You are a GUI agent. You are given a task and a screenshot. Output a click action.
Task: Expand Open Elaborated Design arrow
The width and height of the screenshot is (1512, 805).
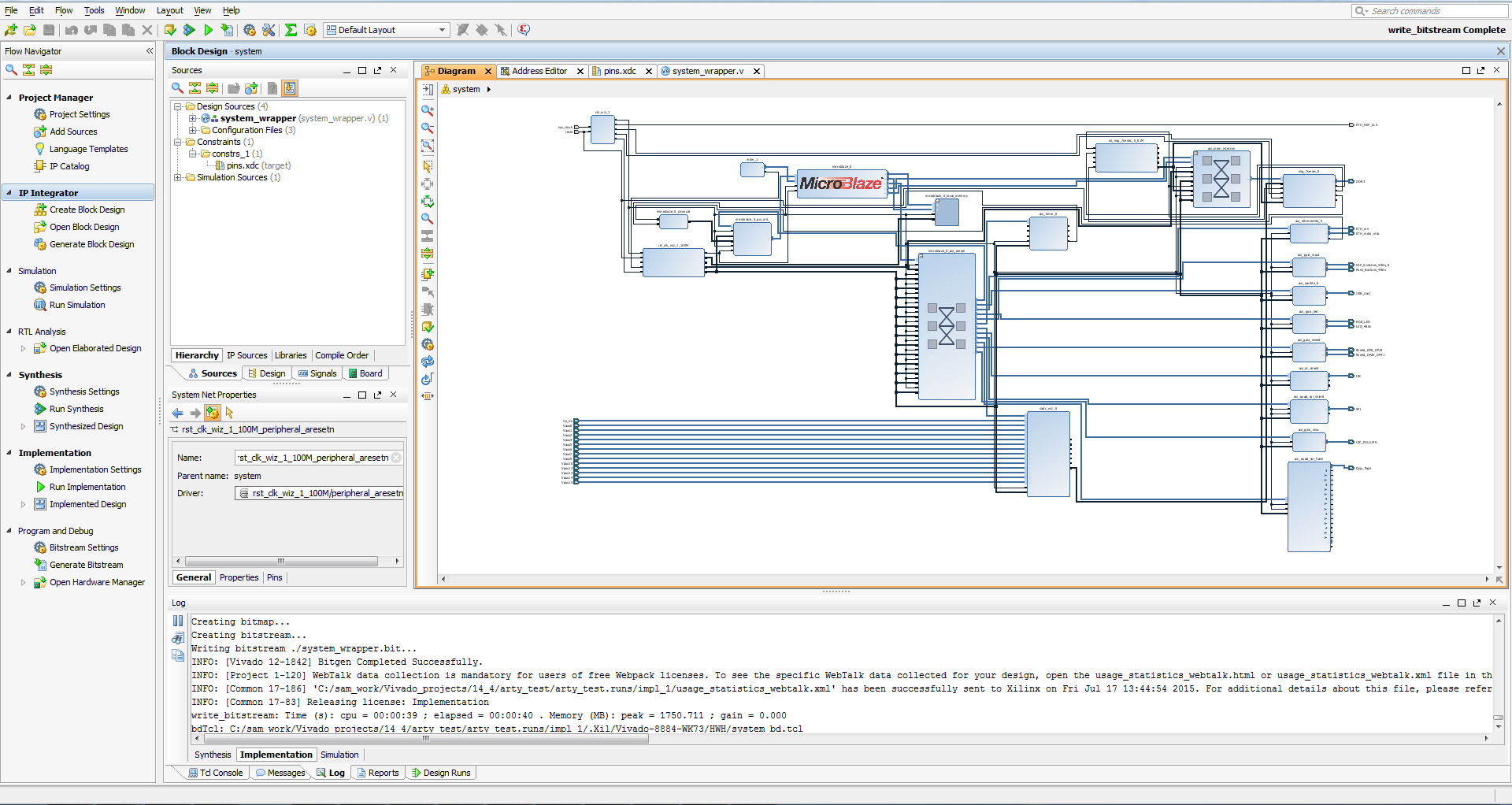click(x=23, y=348)
